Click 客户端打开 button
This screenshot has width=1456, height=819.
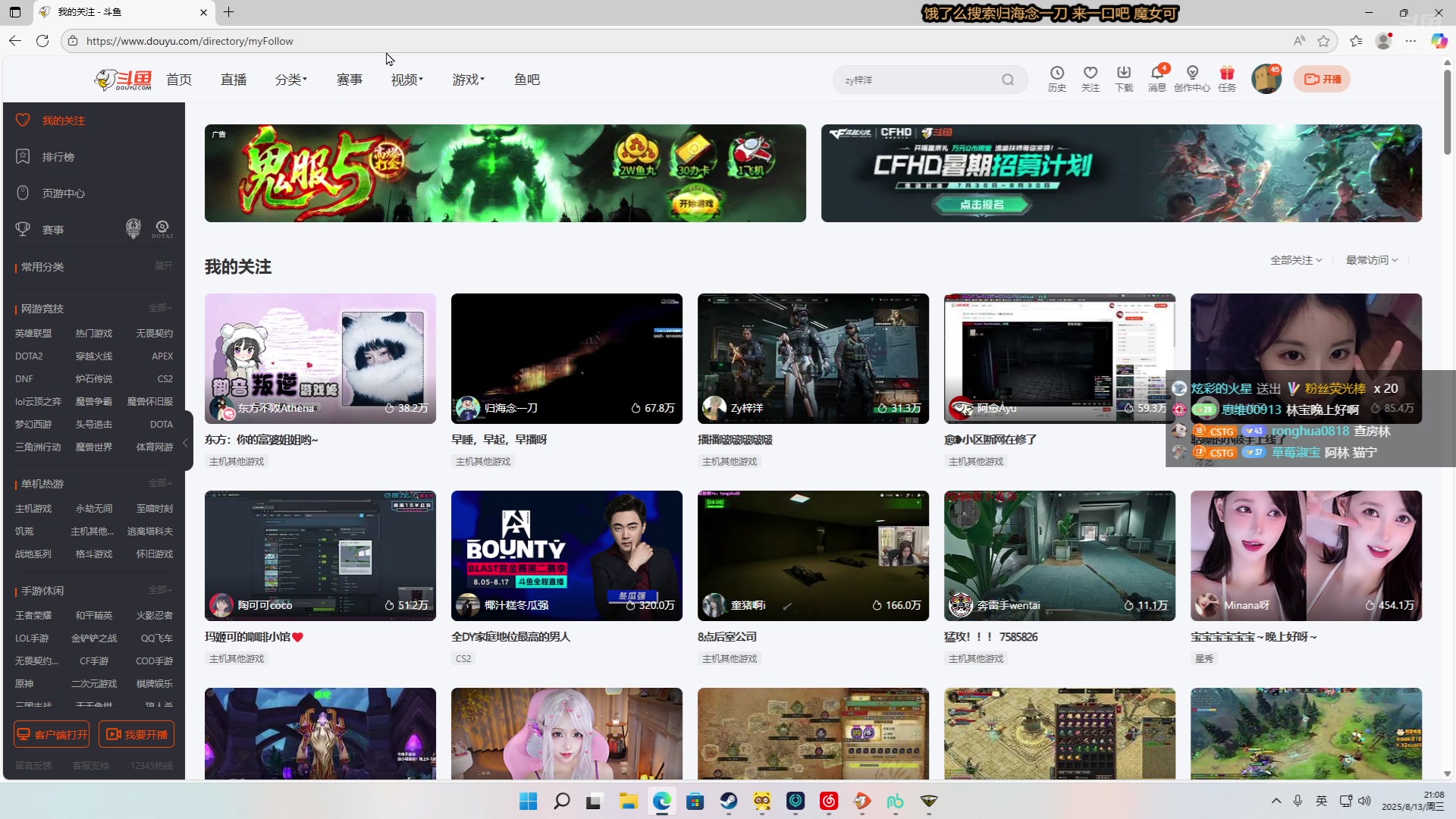[x=52, y=734]
